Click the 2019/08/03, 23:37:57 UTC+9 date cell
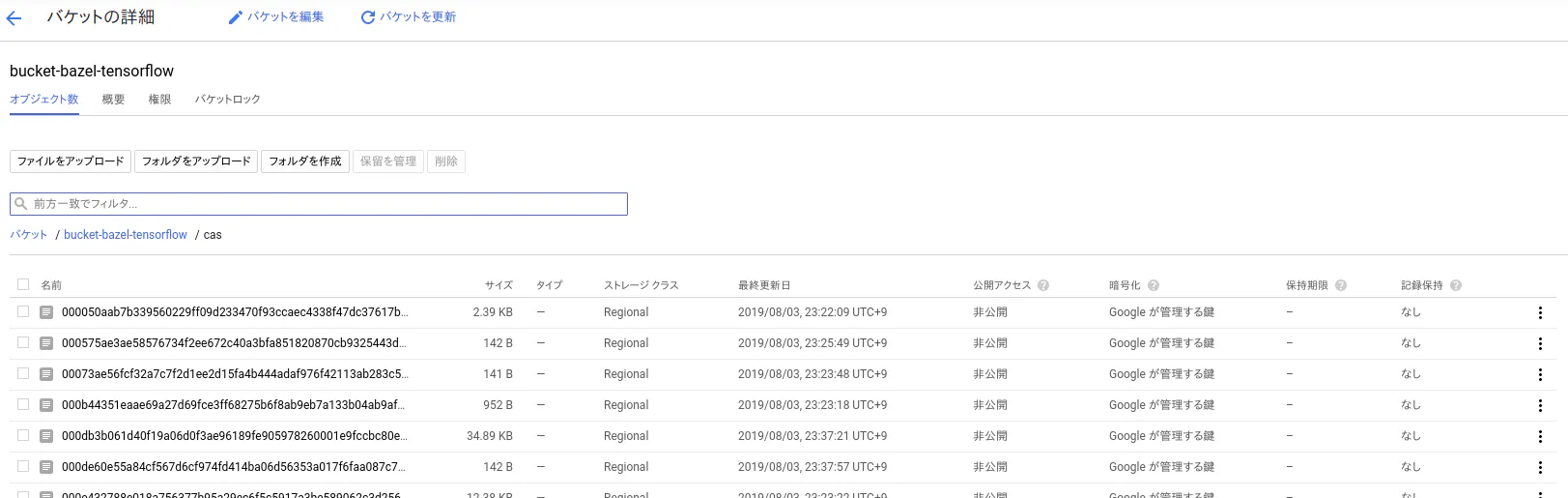 click(x=813, y=467)
